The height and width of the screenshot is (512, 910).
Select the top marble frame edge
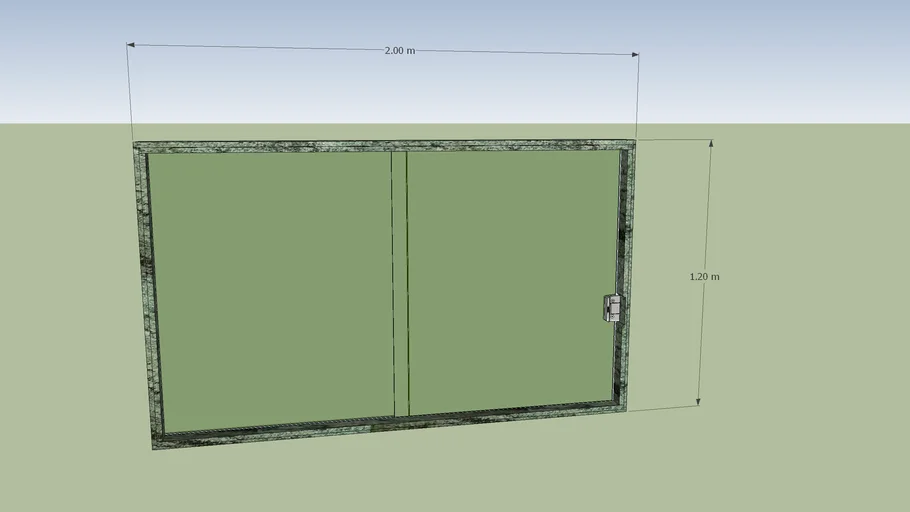click(x=385, y=146)
